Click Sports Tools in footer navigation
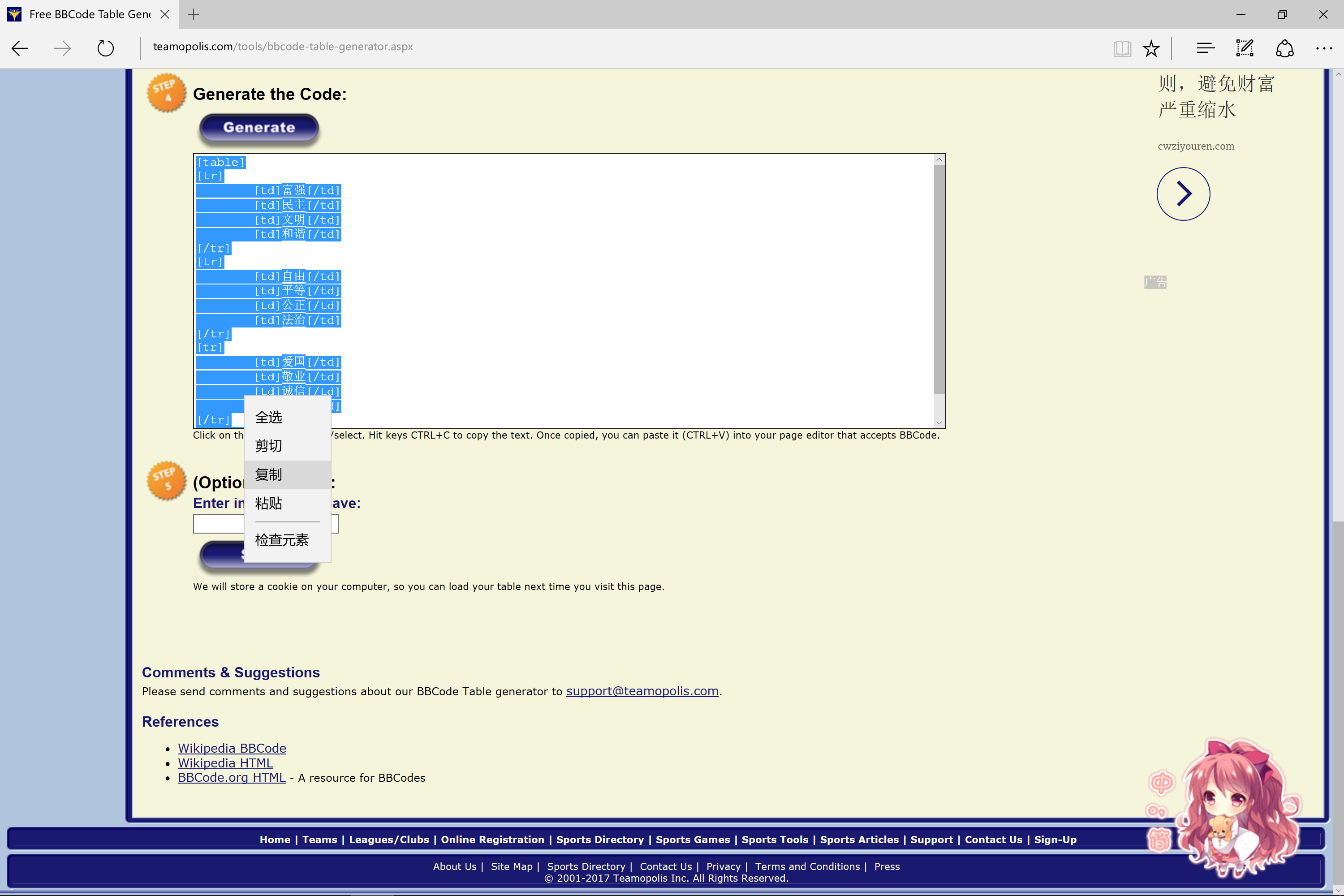The width and height of the screenshot is (1344, 896). coord(774,840)
